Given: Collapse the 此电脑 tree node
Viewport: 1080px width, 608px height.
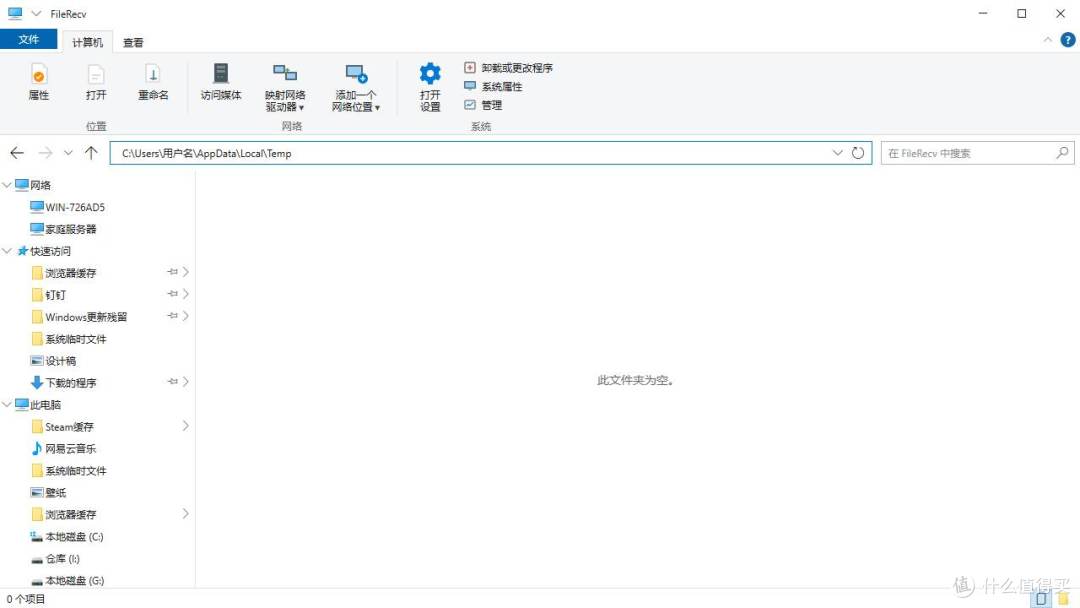Looking at the screenshot, I should tap(7, 404).
